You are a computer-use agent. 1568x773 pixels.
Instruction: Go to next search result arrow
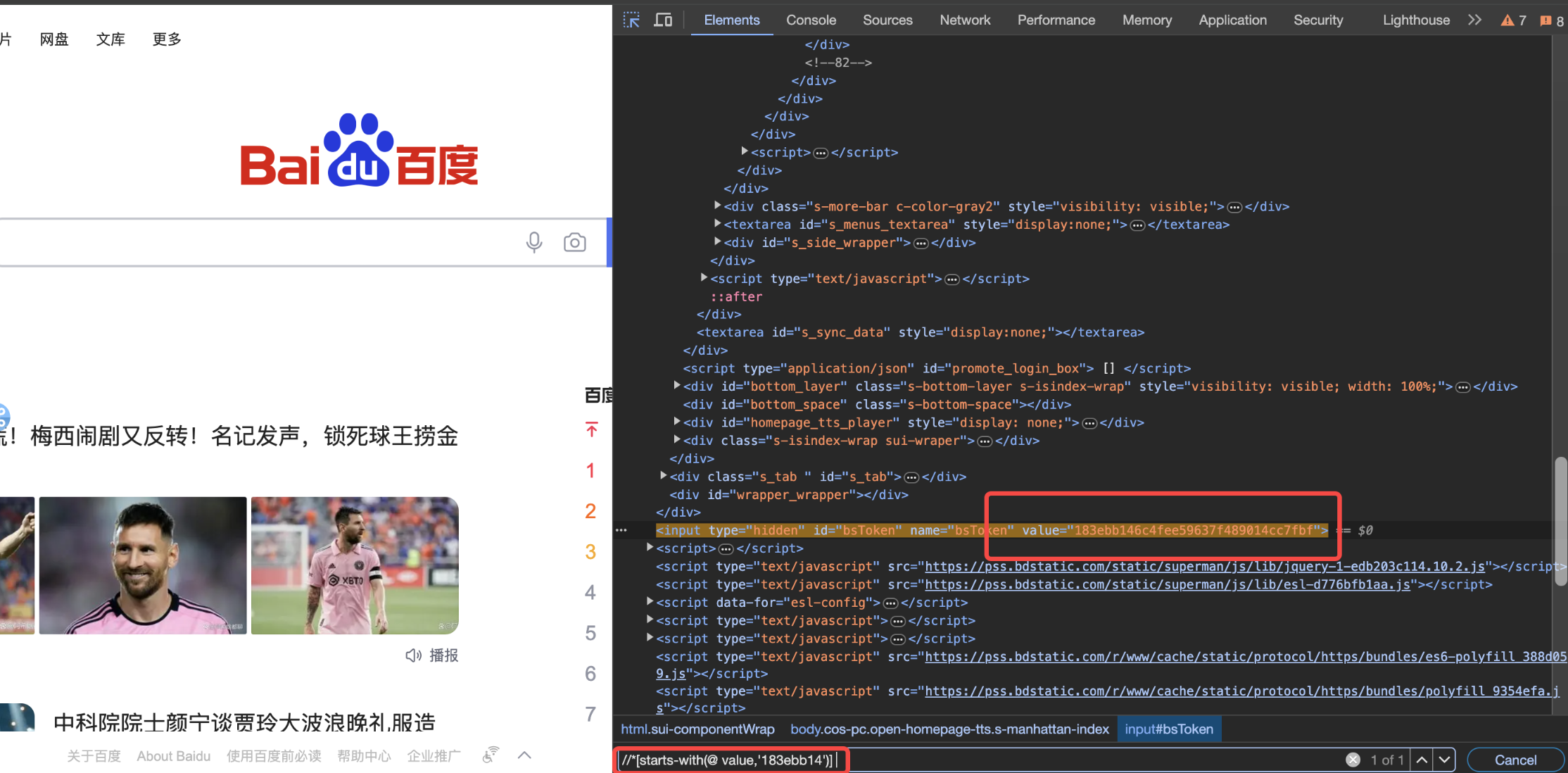tap(1444, 760)
